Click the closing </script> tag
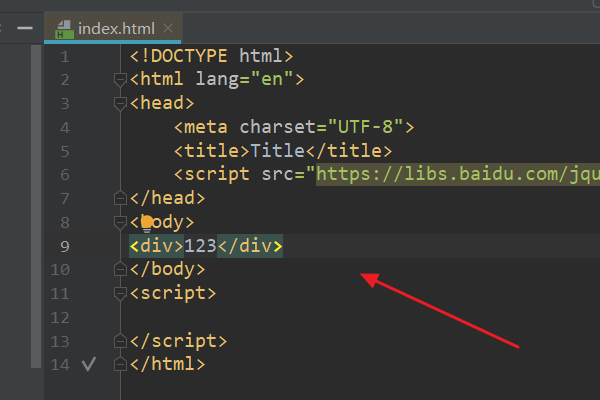The width and height of the screenshot is (600, 400). [x=178, y=341]
